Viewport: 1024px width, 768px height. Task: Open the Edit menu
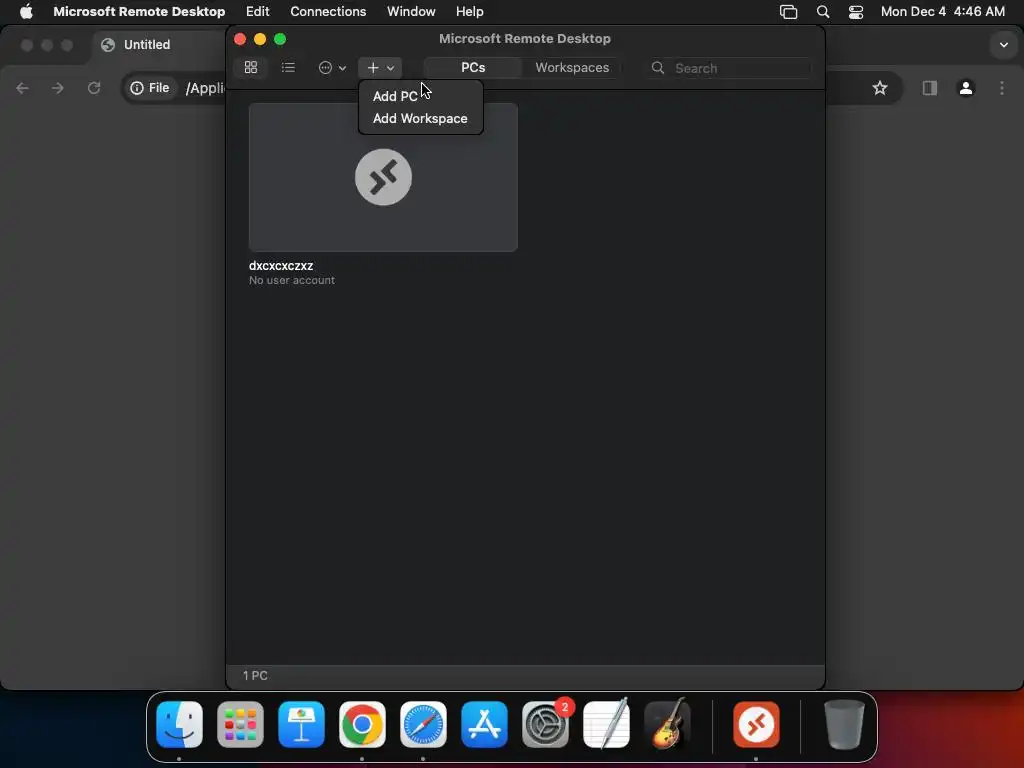point(257,11)
